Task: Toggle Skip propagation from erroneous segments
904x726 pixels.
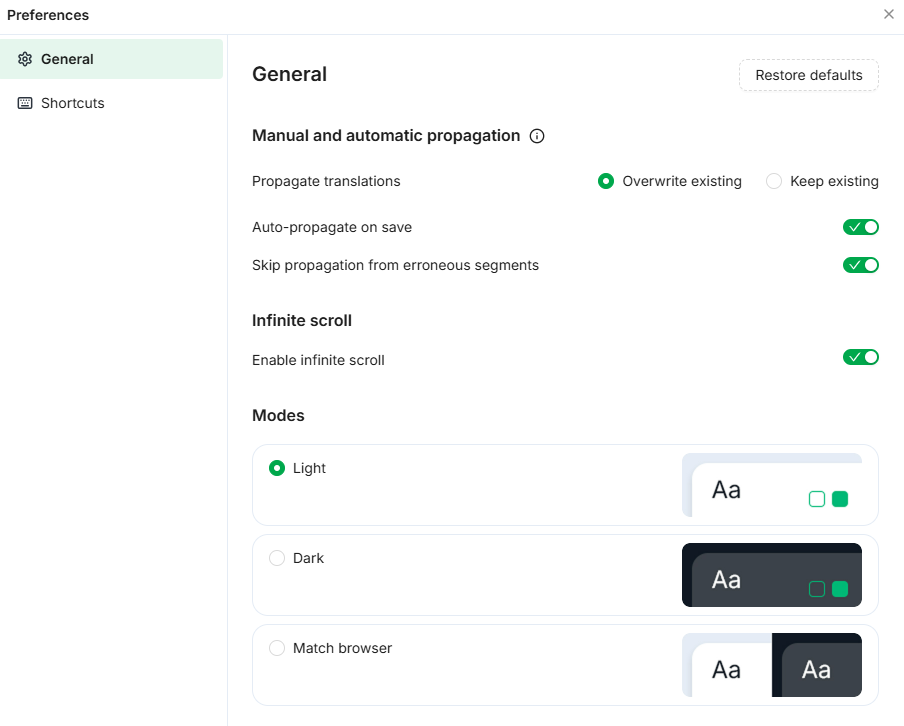Action: click(860, 265)
